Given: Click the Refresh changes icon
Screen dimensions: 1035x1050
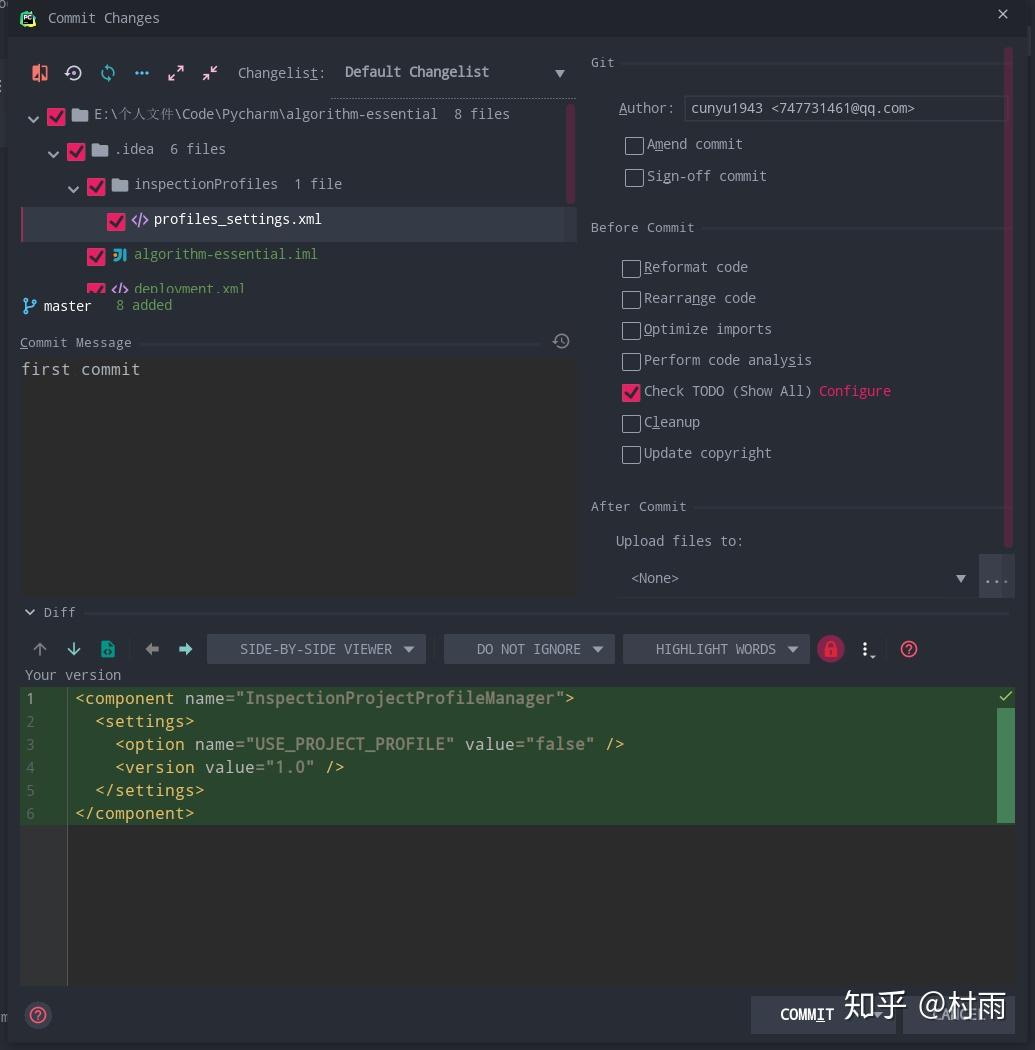Looking at the screenshot, I should (107, 73).
